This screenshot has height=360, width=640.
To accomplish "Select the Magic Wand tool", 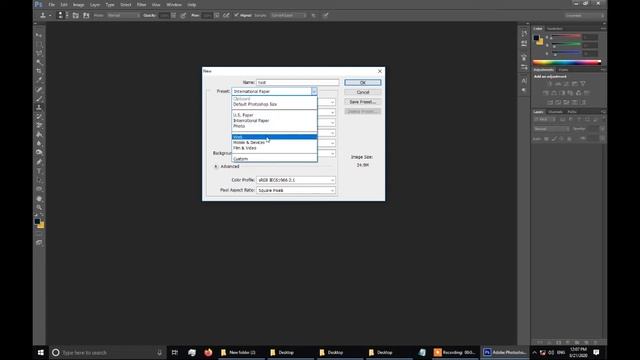I will [39, 62].
